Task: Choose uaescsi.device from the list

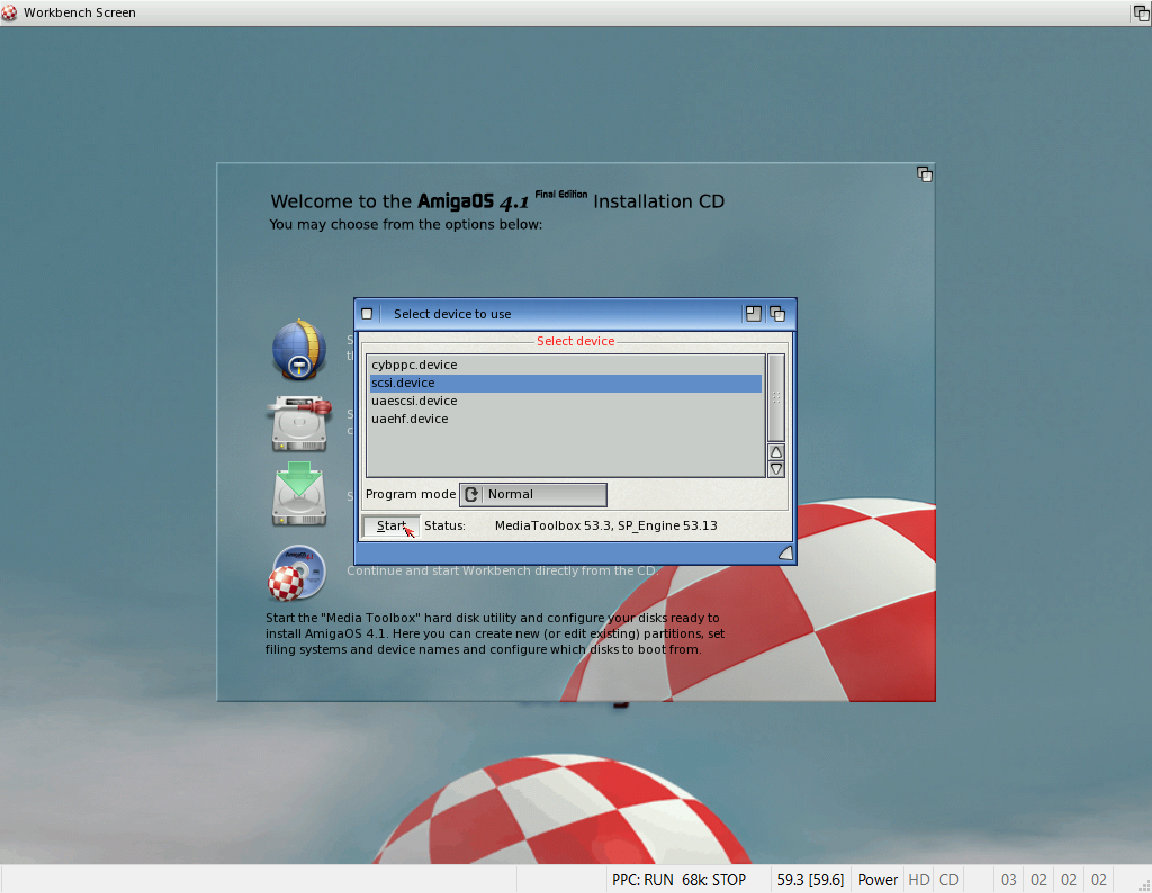Action: coord(566,401)
